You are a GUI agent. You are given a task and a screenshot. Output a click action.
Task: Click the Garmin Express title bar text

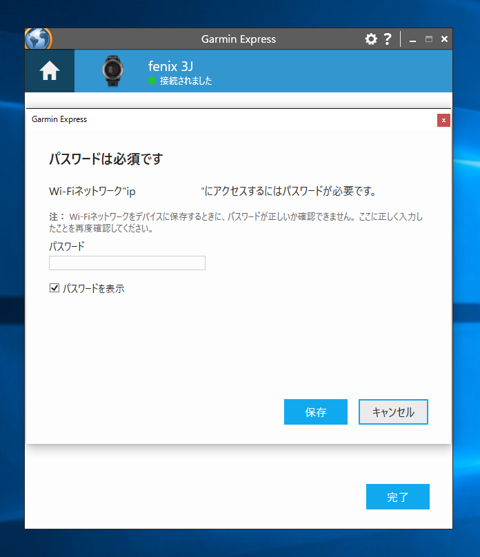(x=238, y=39)
